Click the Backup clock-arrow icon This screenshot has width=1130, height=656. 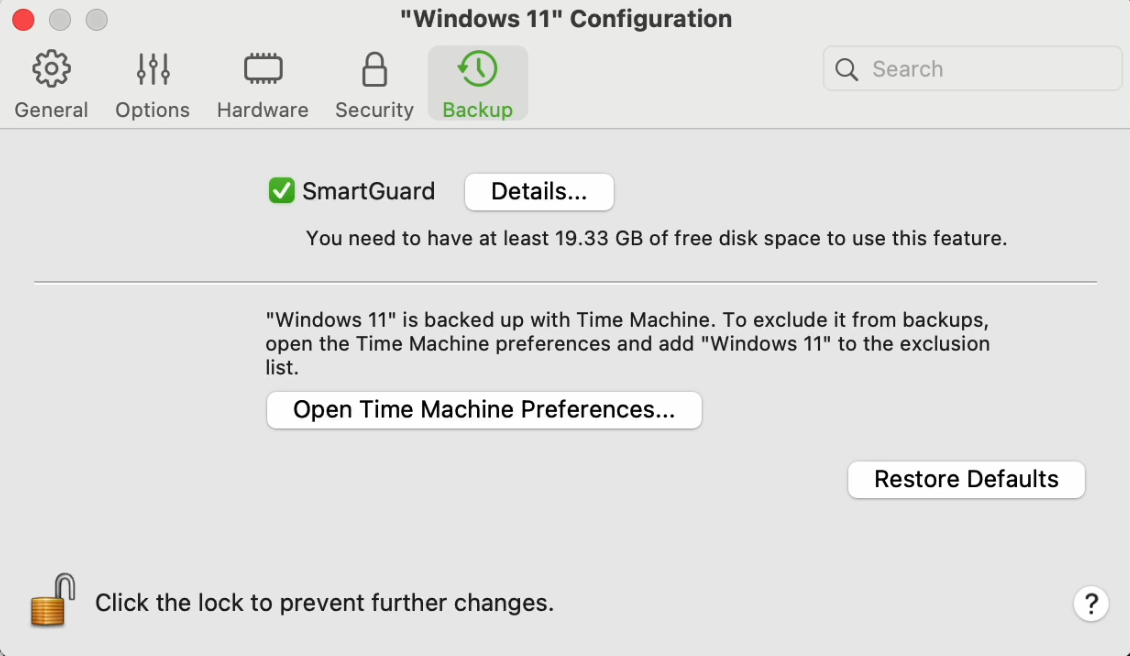478,69
